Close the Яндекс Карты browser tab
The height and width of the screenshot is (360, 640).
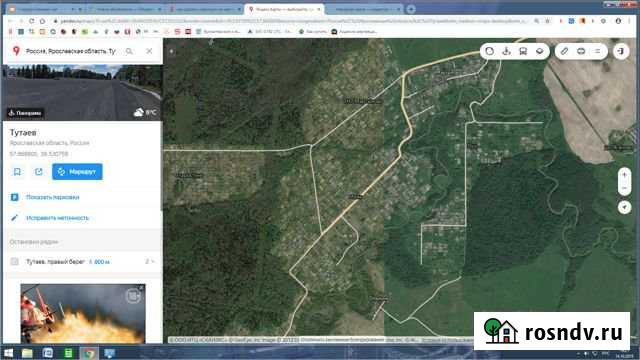[319, 9]
